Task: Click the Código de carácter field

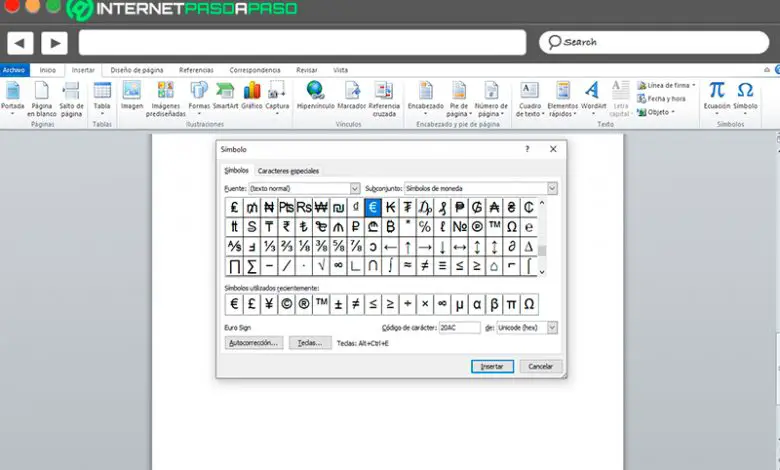Action: click(x=460, y=328)
